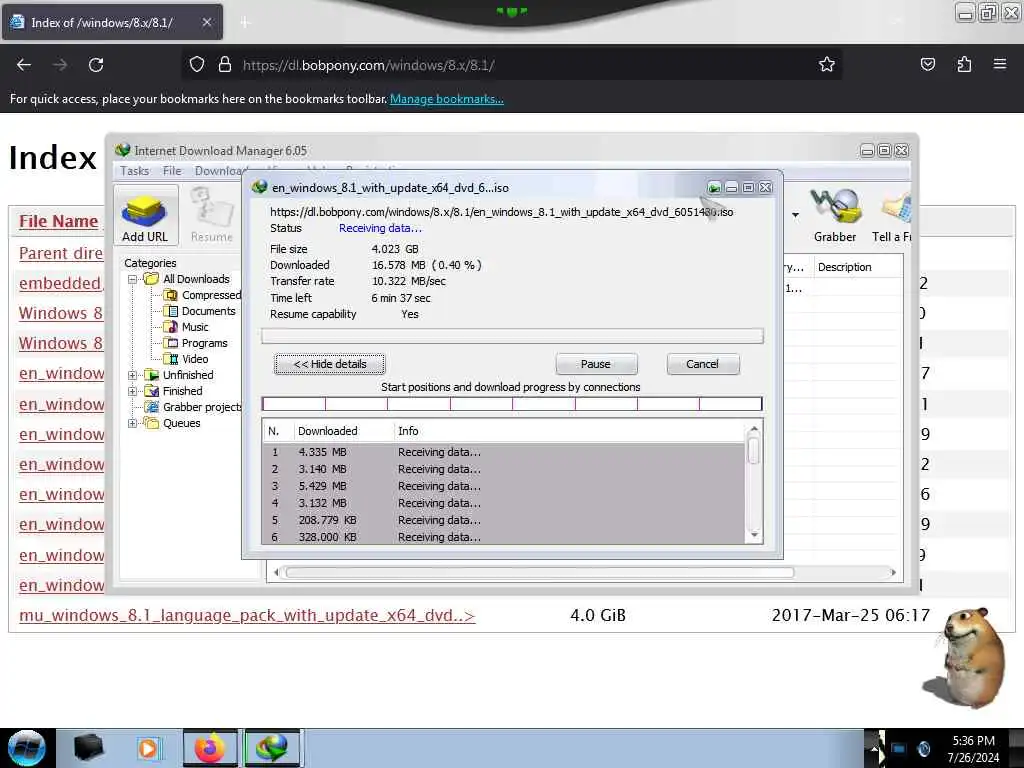
Task: Open the Windows Start button
Action: pos(27,748)
